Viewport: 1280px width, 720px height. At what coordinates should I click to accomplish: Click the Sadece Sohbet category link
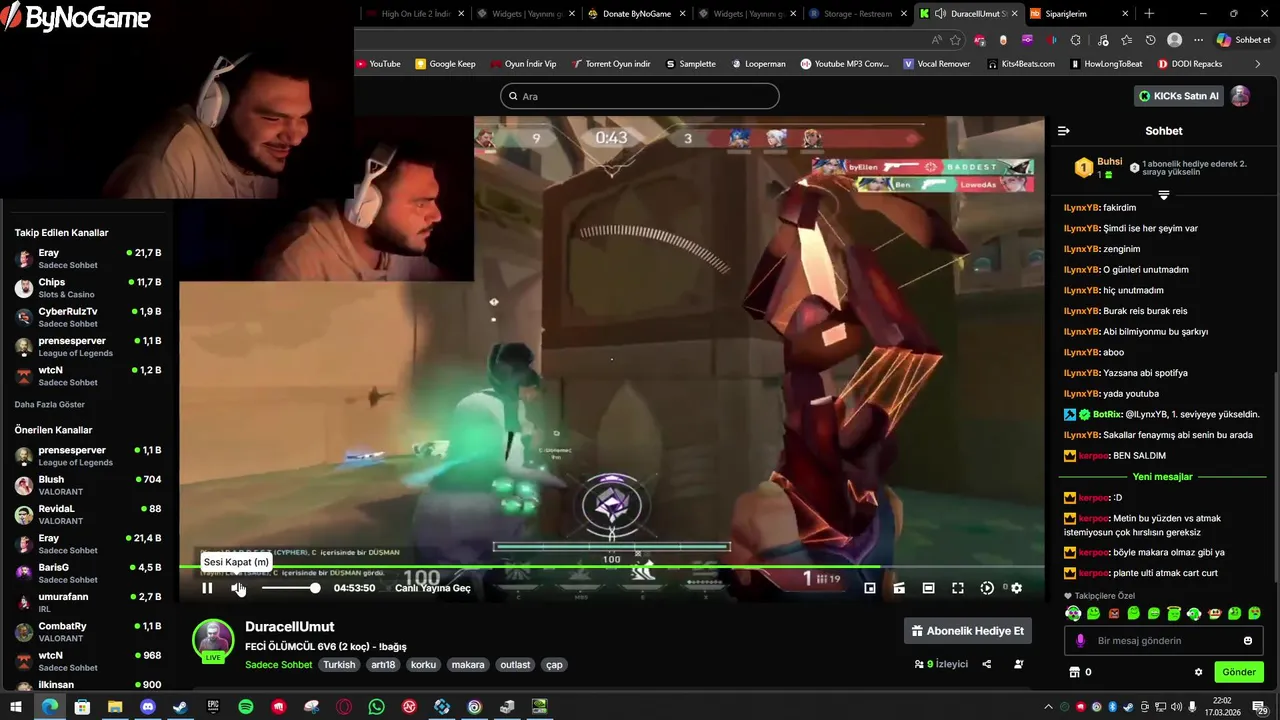(x=279, y=665)
